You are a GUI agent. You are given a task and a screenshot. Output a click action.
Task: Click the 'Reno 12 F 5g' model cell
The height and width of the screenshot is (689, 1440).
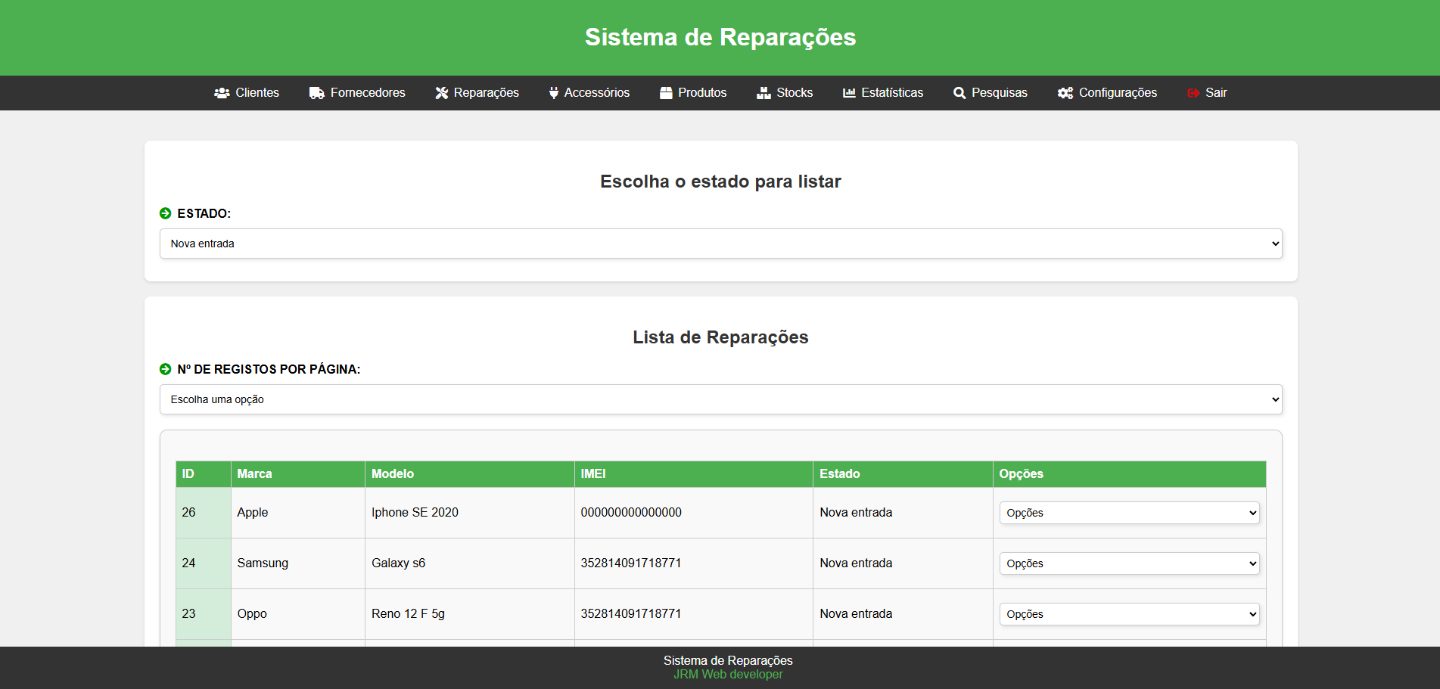tap(470, 614)
